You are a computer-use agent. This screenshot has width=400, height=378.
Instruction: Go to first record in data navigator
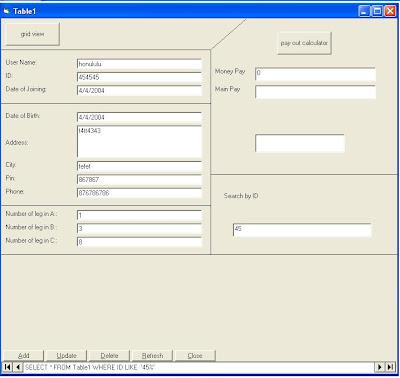(7, 367)
